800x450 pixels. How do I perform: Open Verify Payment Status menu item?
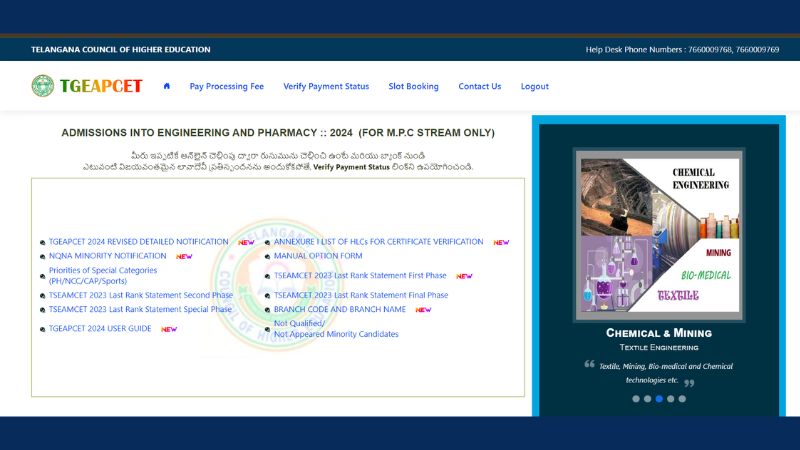[x=326, y=86]
